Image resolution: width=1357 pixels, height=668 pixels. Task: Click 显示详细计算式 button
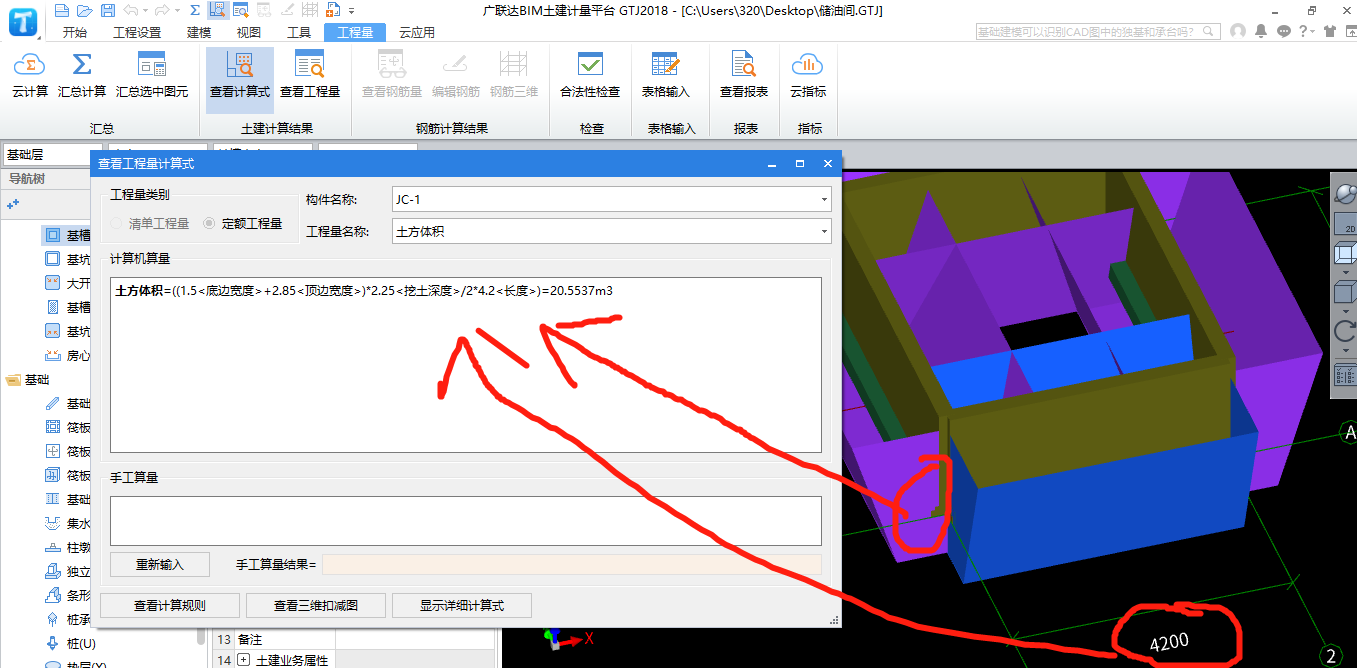pos(461,605)
